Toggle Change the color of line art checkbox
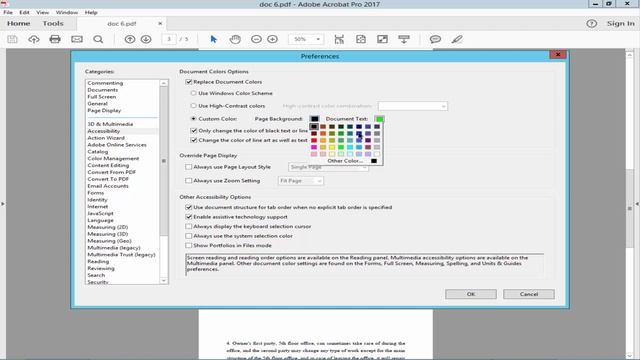 pos(194,140)
